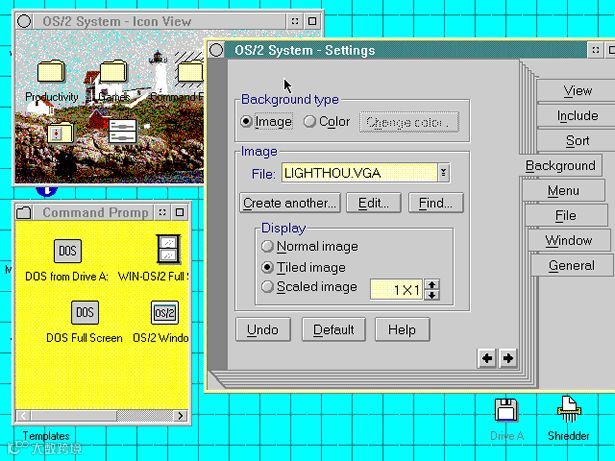The height and width of the screenshot is (461, 615).
Task: Click the OS/2 System - Icon View title bar
Action: [x=159, y=21]
